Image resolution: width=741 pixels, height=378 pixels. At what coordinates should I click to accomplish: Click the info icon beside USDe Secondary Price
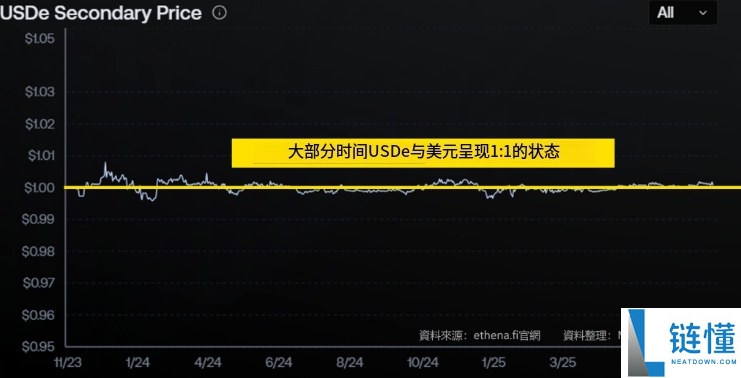(219, 13)
